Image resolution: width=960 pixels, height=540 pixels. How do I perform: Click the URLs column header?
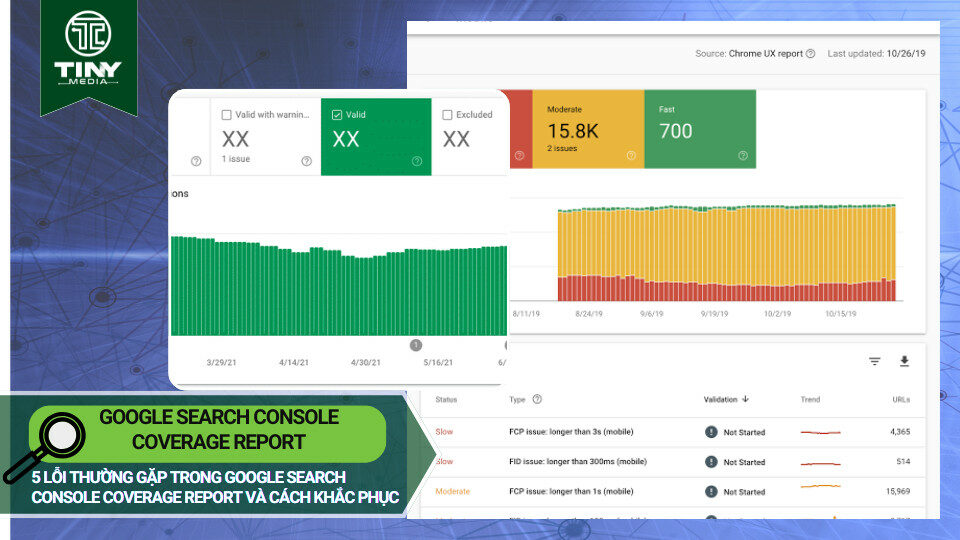[x=901, y=400]
